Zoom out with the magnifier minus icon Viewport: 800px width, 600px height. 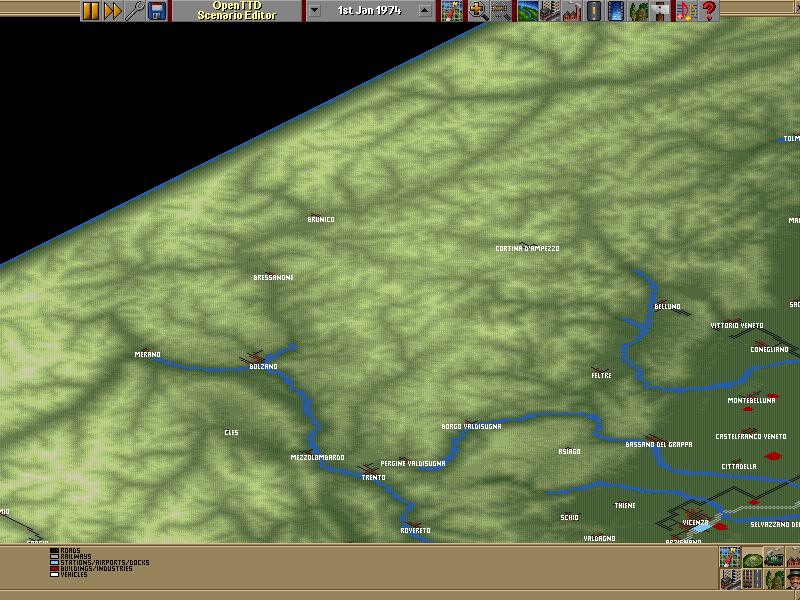pos(501,11)
